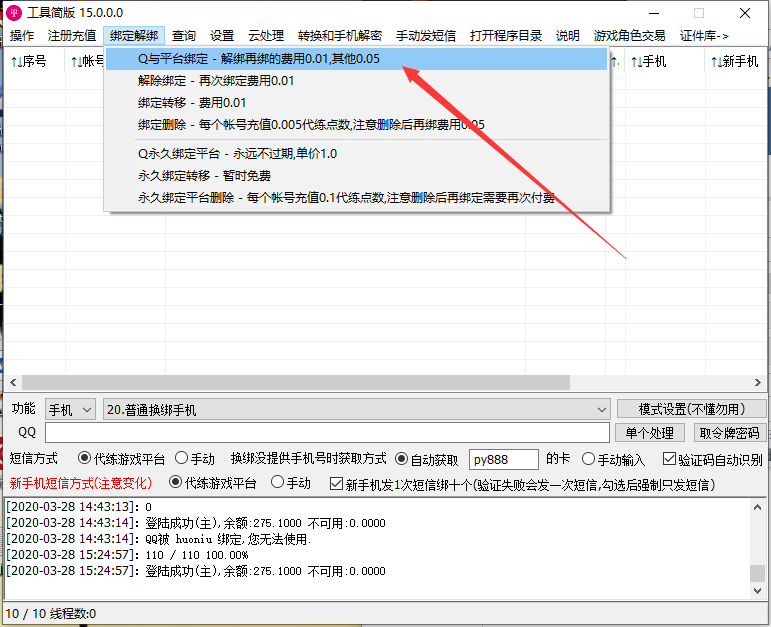Open the 转换和手机解密 menu
The height and width of the screenshot is (627, 771).
[x=340, y=35]
